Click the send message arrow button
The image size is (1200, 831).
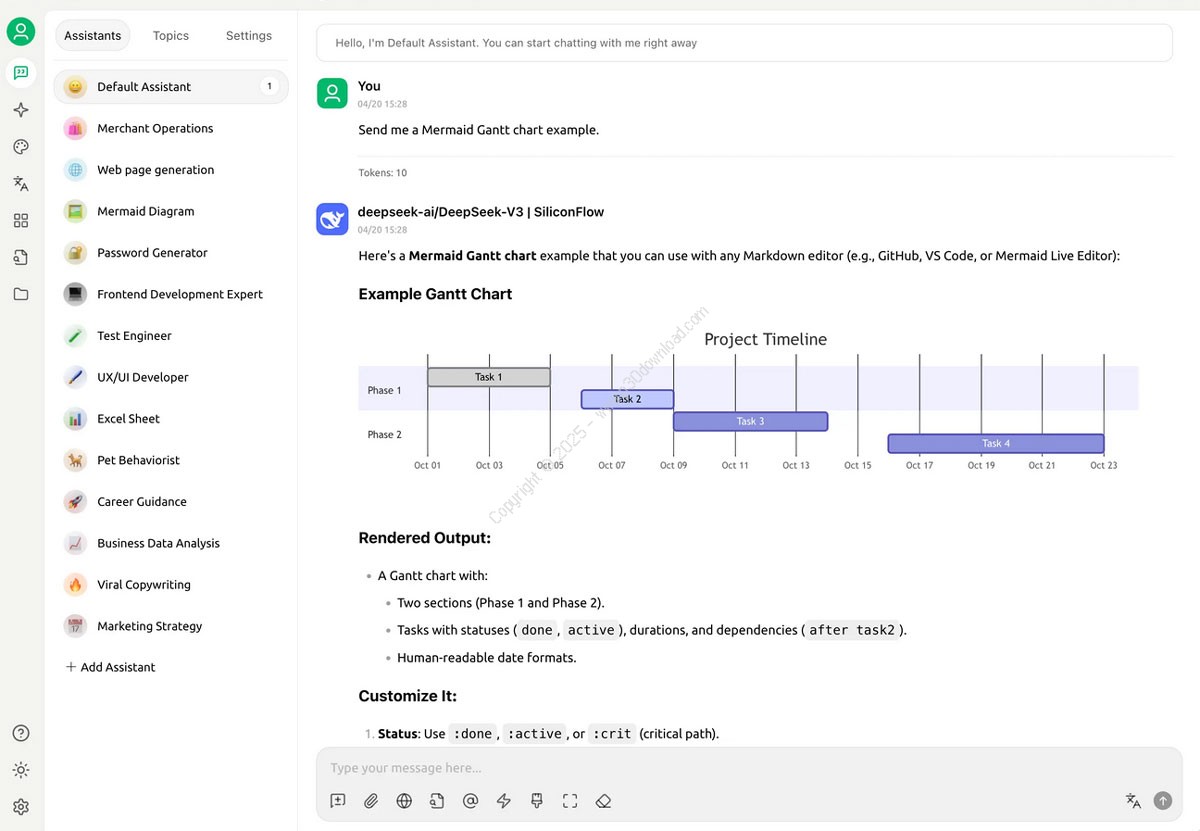[x=1162, y=801]
